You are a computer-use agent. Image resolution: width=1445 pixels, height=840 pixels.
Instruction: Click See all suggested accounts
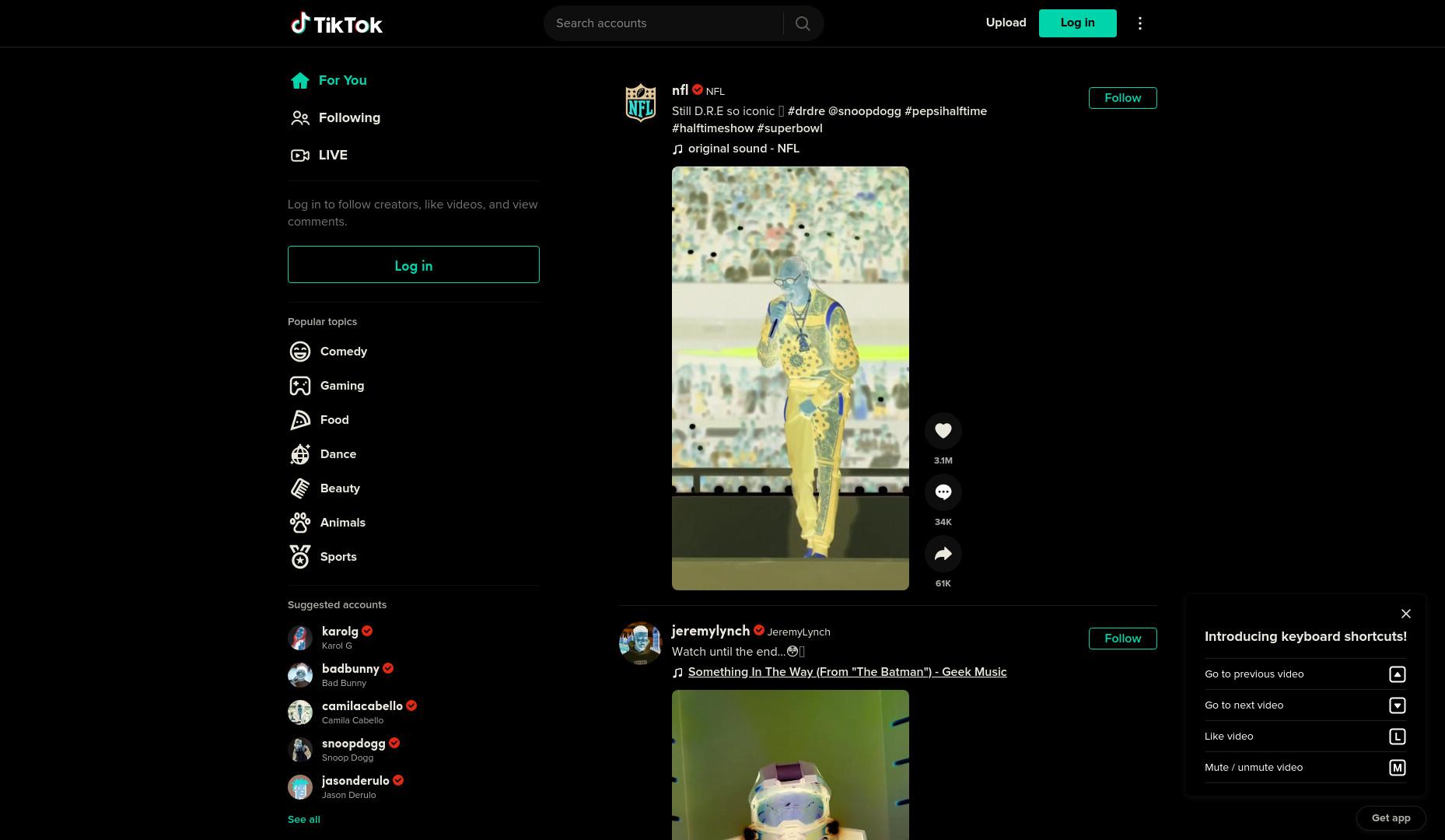tap(304, 819)
